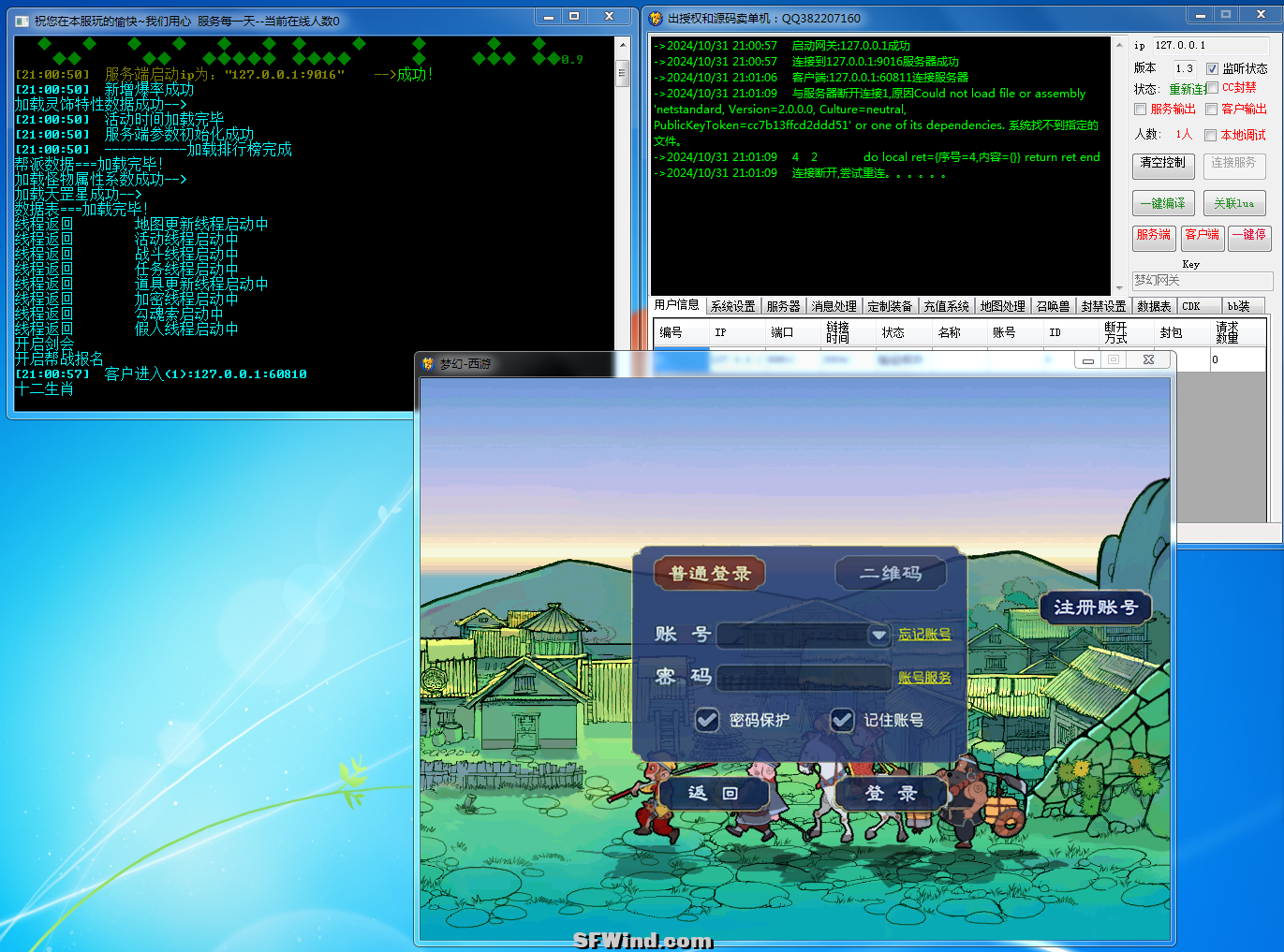Screen dimensions: 1284x952
Task: Select the 二维码 login mode
Action: (x=890, y=574)
